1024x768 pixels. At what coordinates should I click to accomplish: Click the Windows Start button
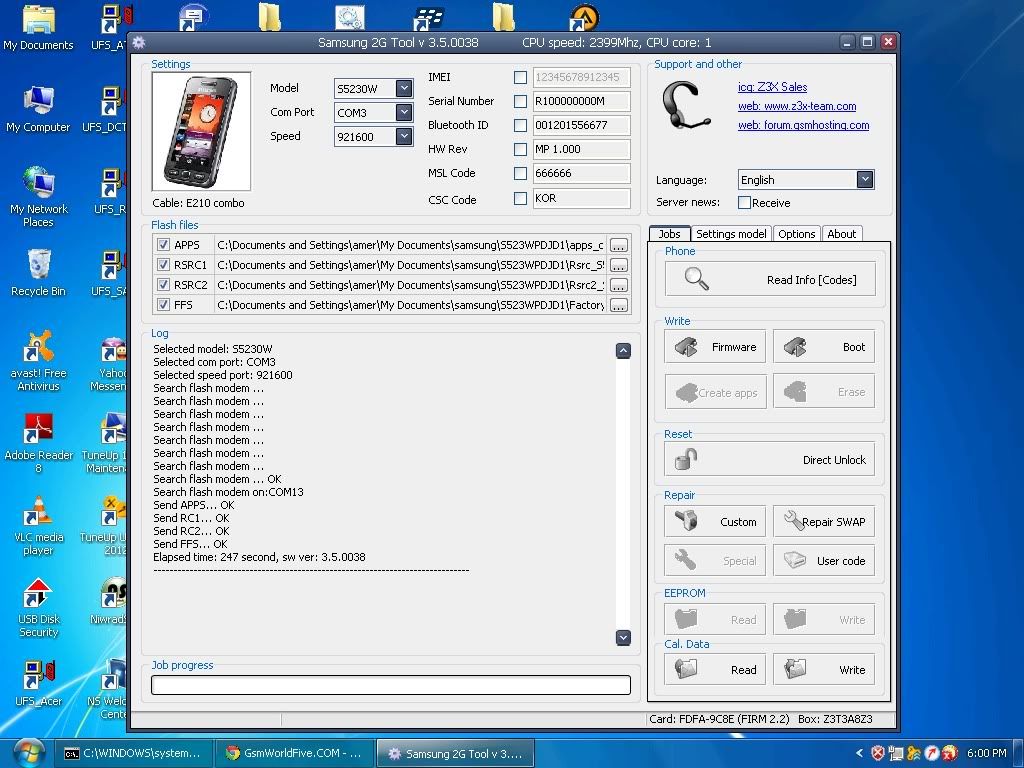click(x=28, y=753)
